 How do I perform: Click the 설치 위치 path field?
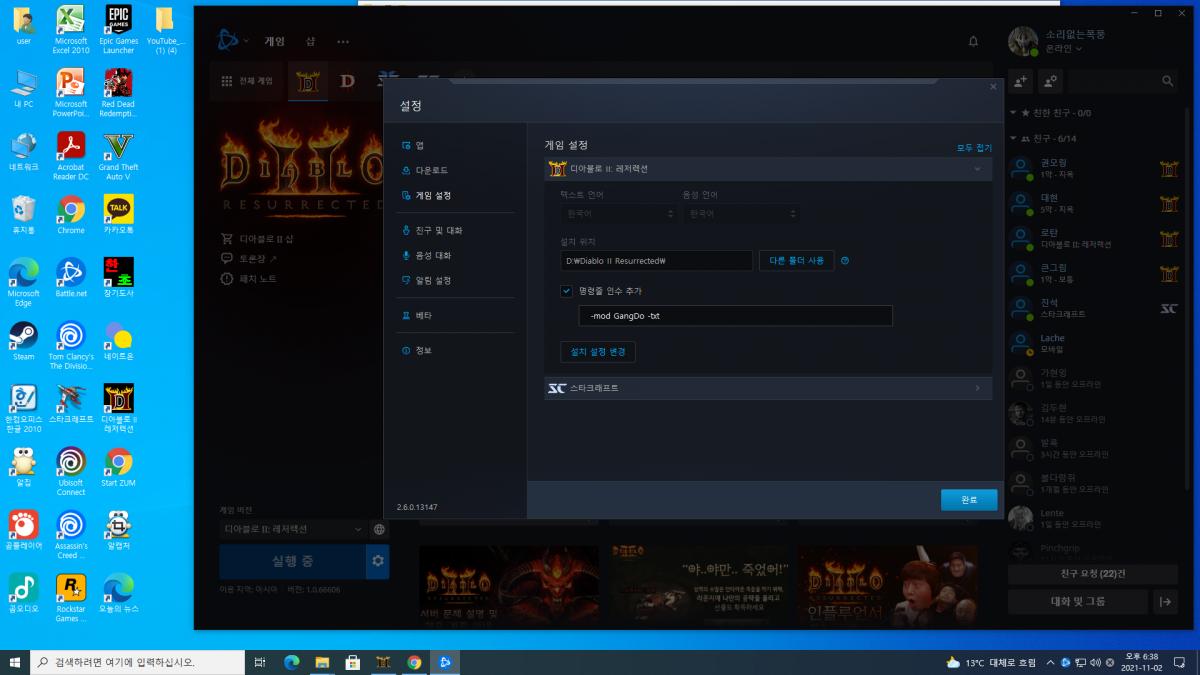pyautogui.click(x=656, y=260)
